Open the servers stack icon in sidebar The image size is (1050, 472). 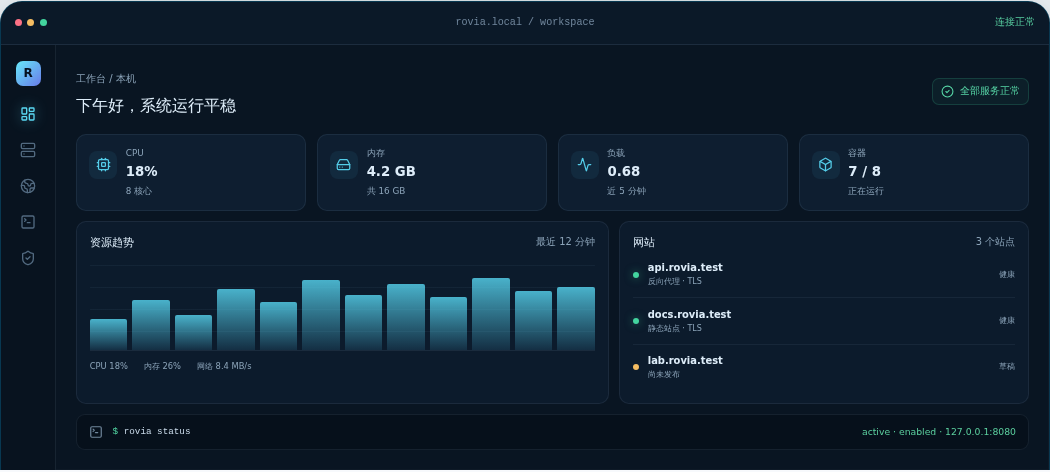[28, 150]
